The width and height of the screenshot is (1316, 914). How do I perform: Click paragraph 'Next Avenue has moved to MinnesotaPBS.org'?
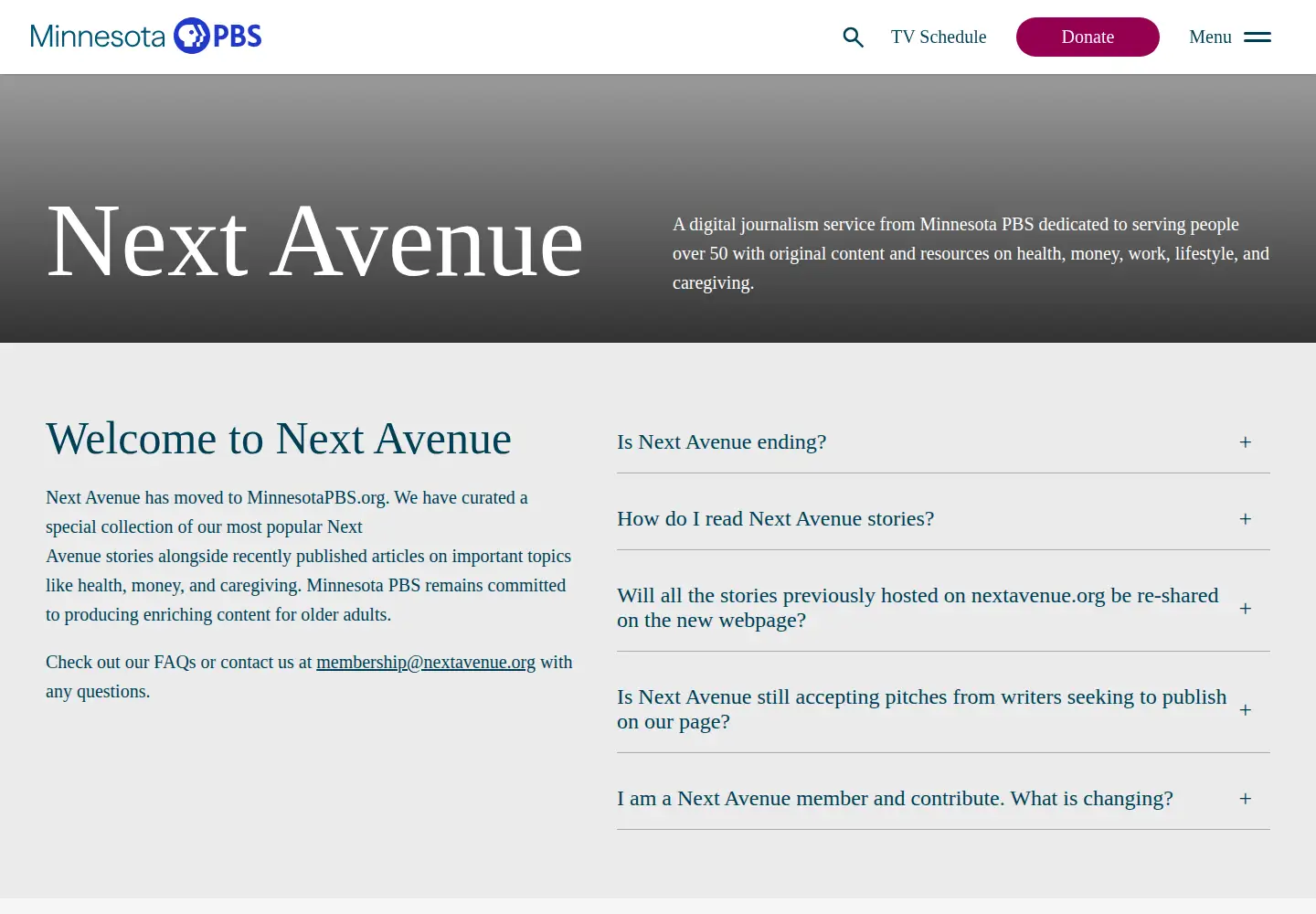coord(309,556)
